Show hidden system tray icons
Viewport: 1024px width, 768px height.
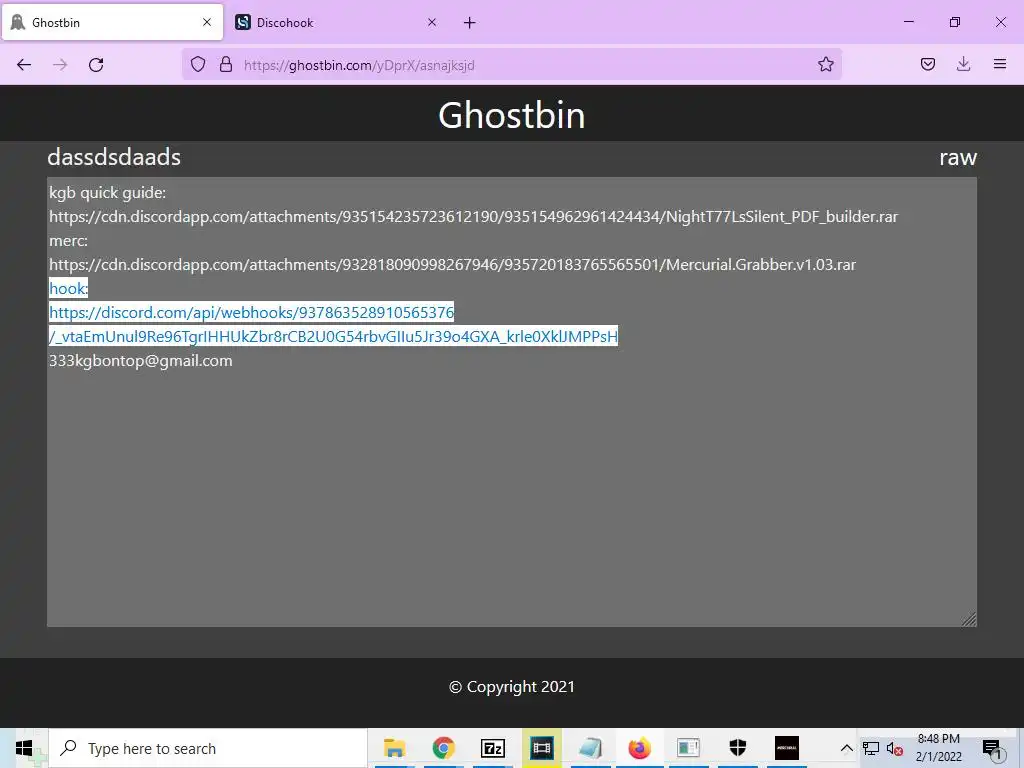tap(846, 748)
